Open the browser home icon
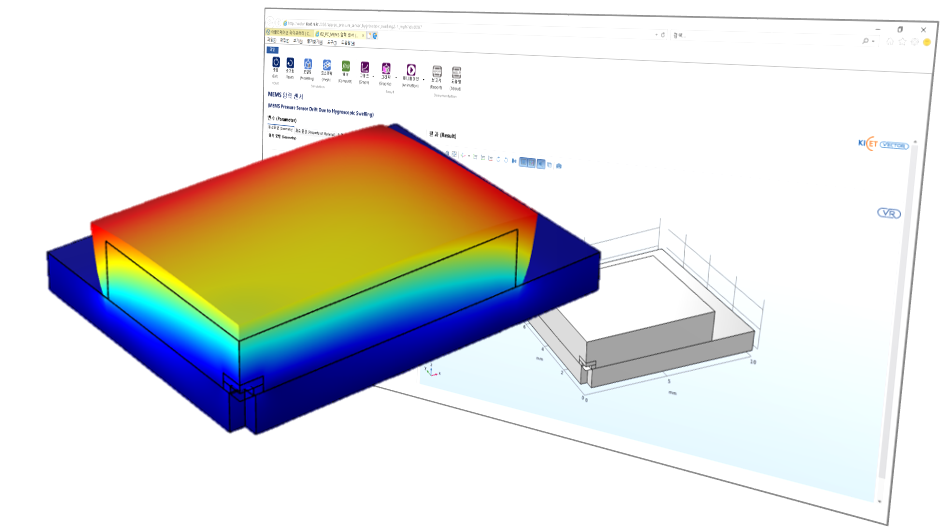Image resolution: width=945 pixels, height=531 pixels. pos(889,41)
